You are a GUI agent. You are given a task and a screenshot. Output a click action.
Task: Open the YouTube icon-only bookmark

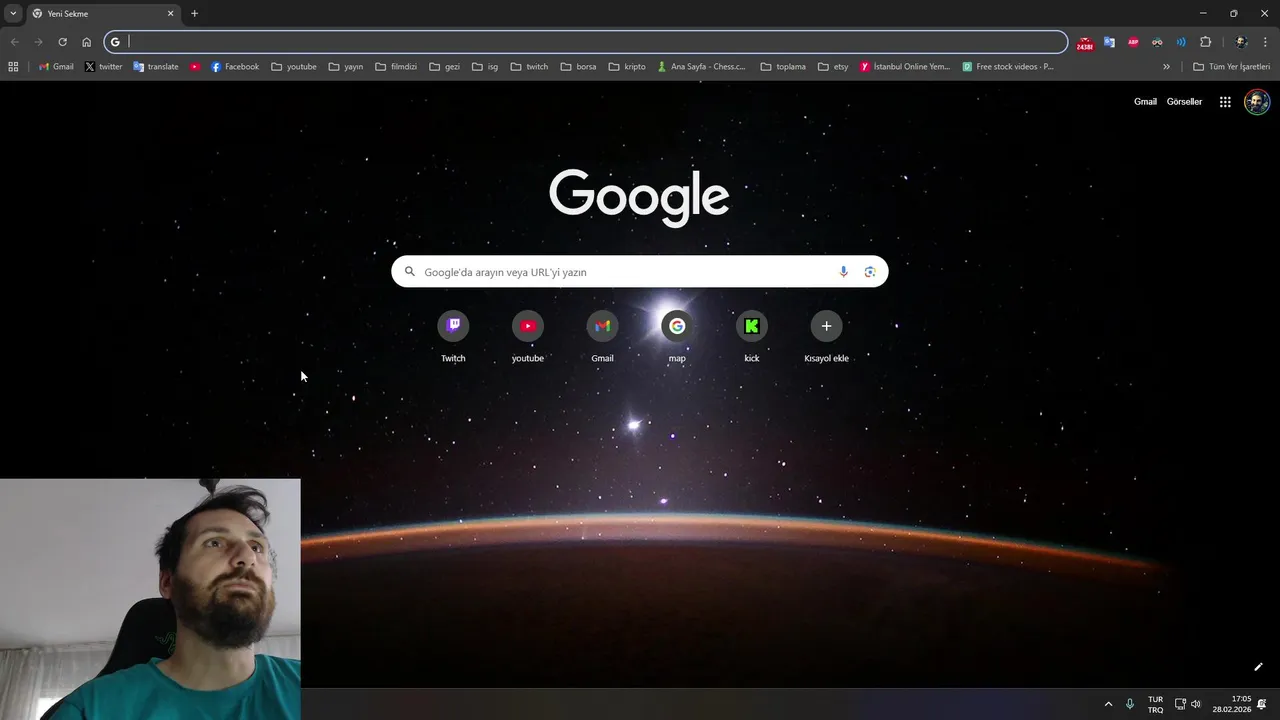(195, 67)
